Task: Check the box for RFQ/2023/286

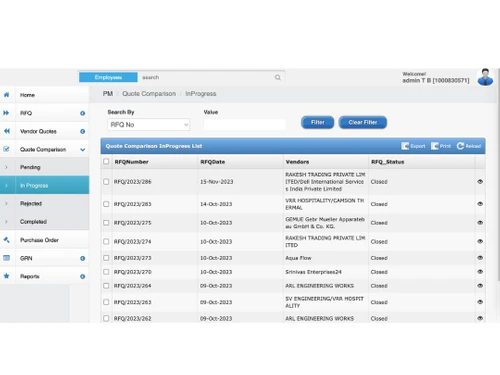Action: 106,182
